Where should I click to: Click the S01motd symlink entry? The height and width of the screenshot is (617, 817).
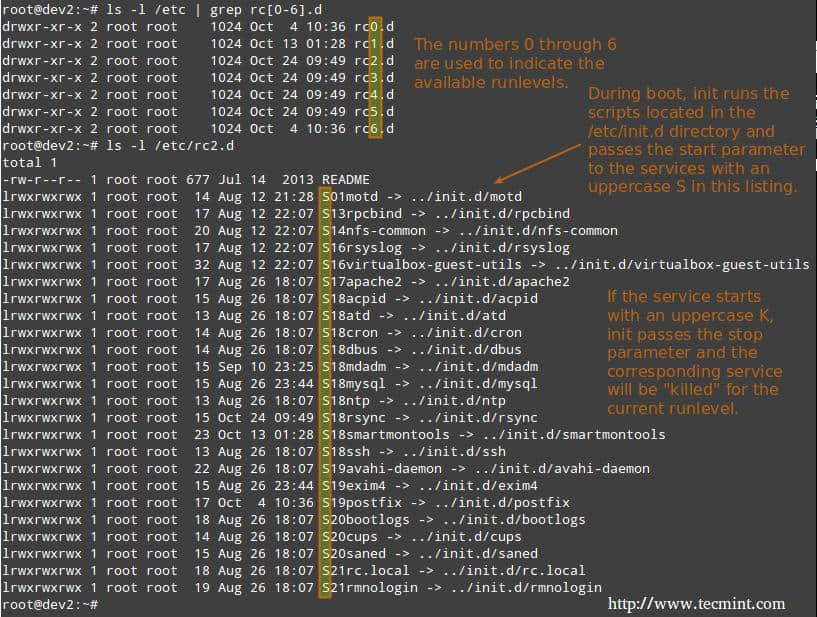coord(349,196)
